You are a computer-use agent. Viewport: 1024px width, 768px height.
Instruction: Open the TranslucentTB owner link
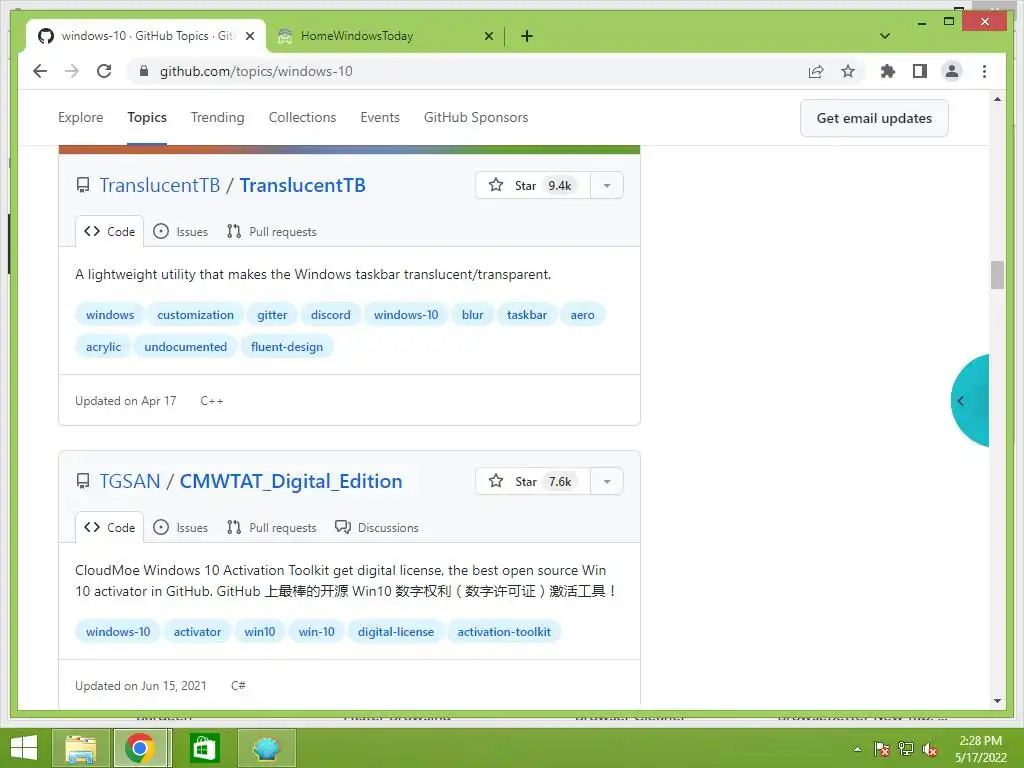[159, 185]
